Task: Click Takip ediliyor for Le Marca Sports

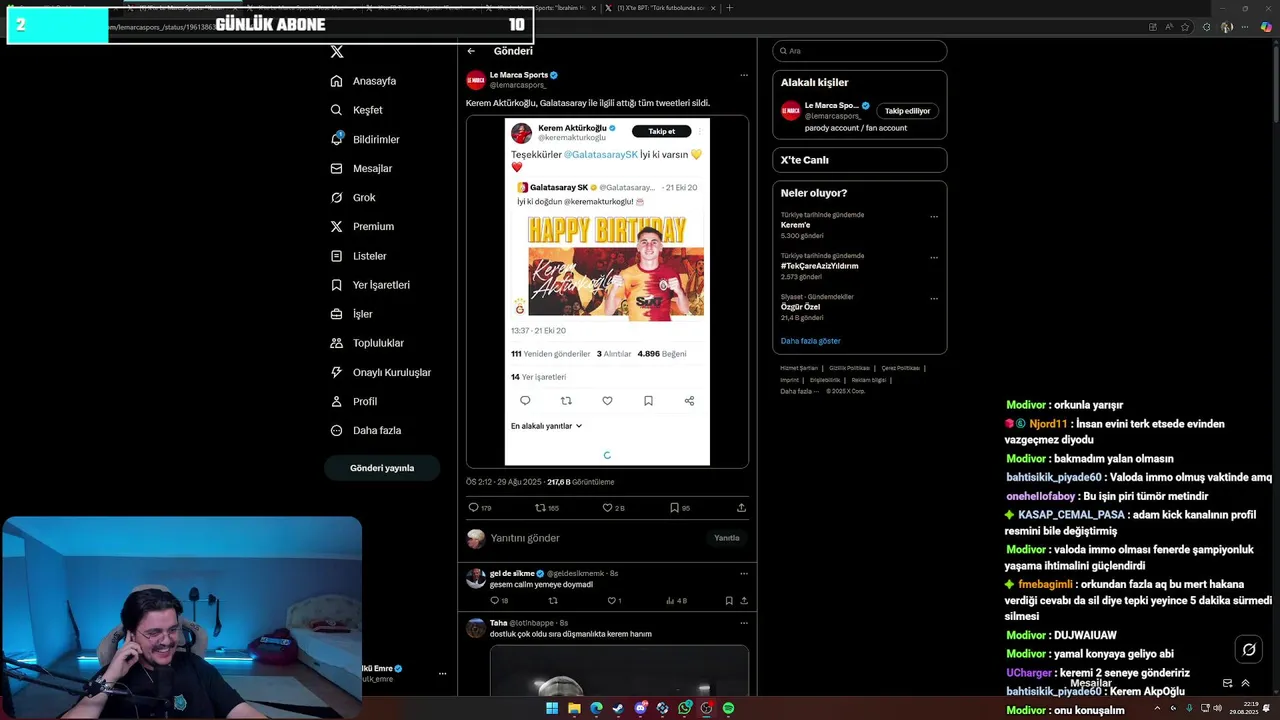Action: tap(907, 111)
